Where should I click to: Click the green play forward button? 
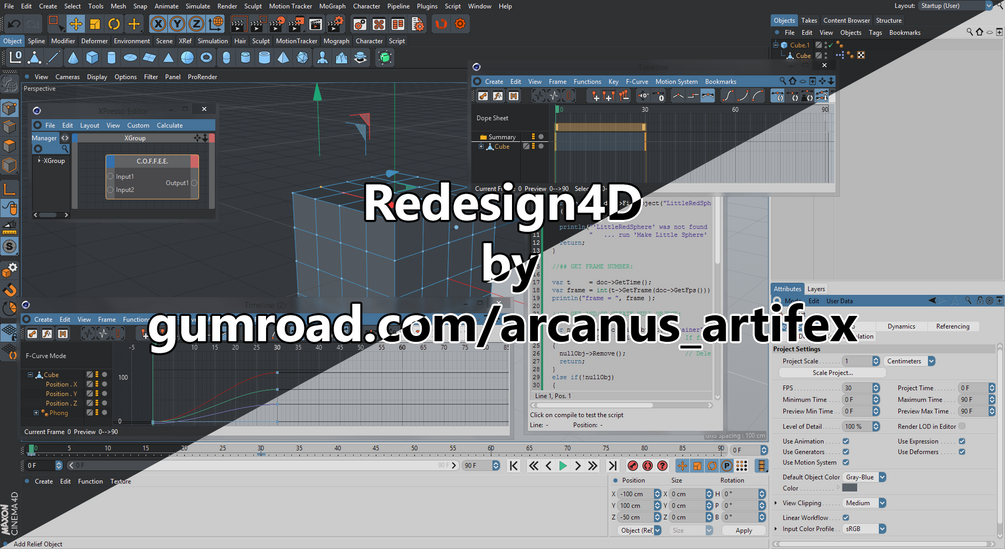point(563,466)
